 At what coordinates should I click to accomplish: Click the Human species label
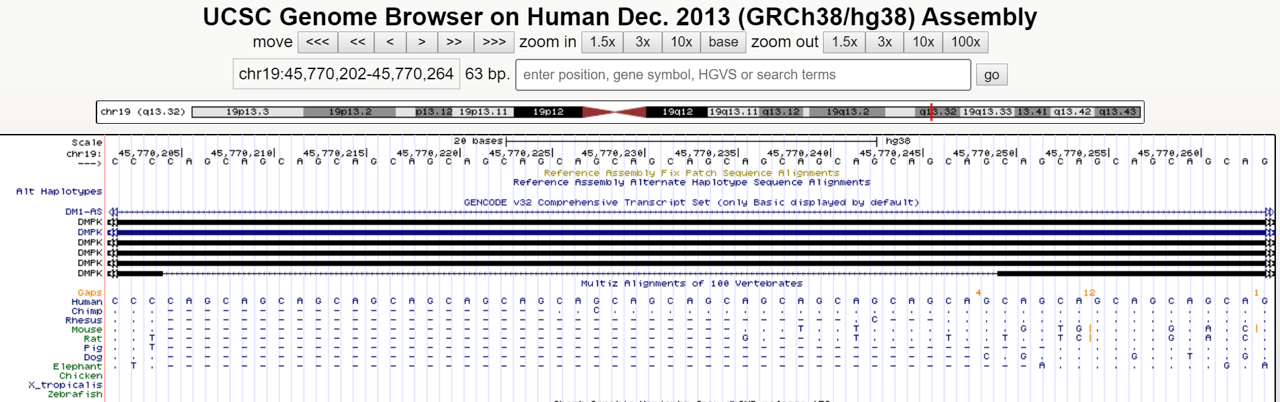click(x=87, y=301)
